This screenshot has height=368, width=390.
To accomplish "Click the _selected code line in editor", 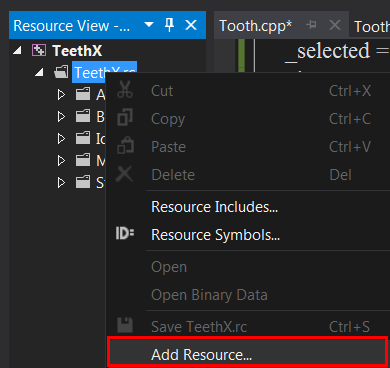I will [337, 52].
